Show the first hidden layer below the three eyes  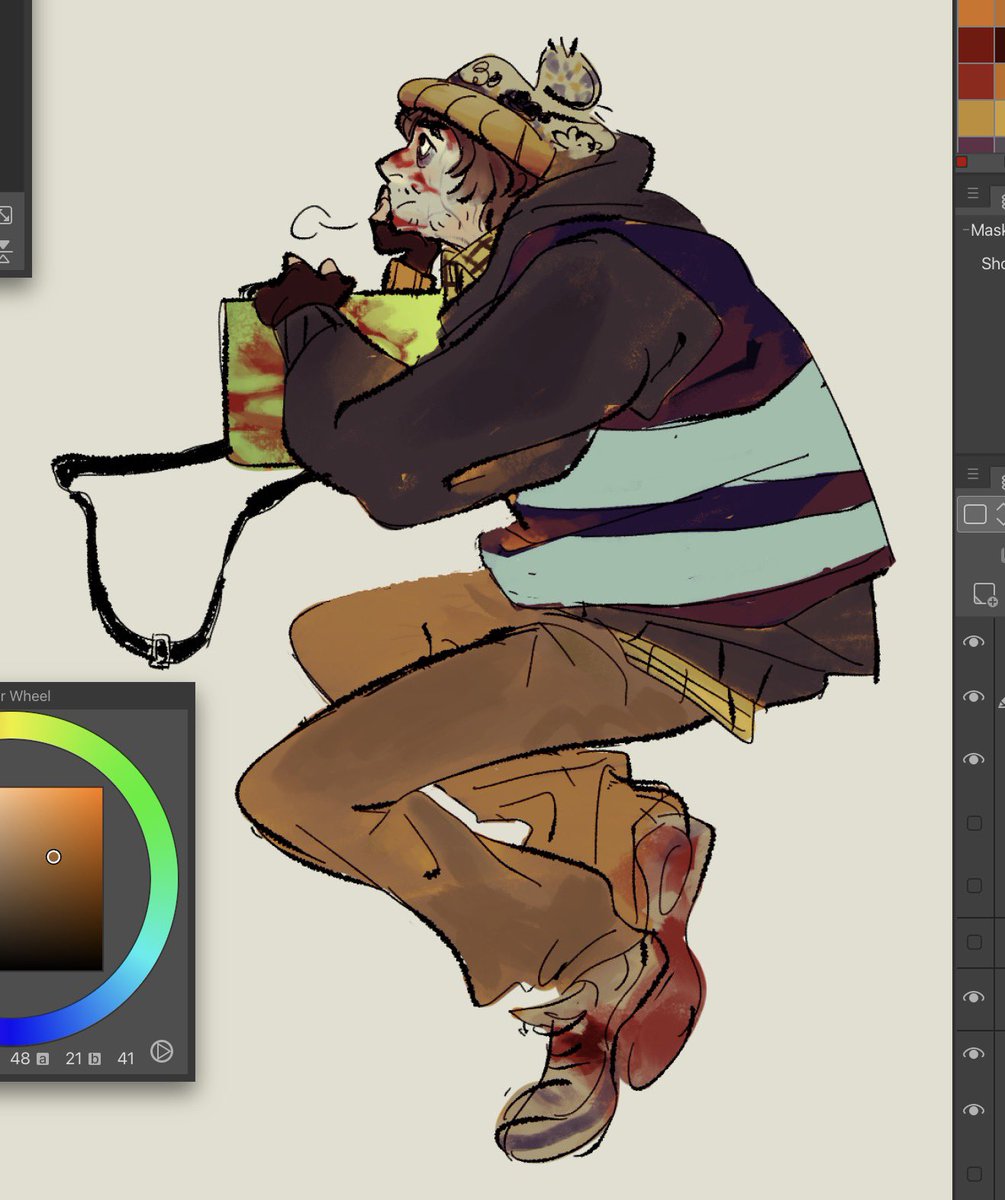pos(974,823)
